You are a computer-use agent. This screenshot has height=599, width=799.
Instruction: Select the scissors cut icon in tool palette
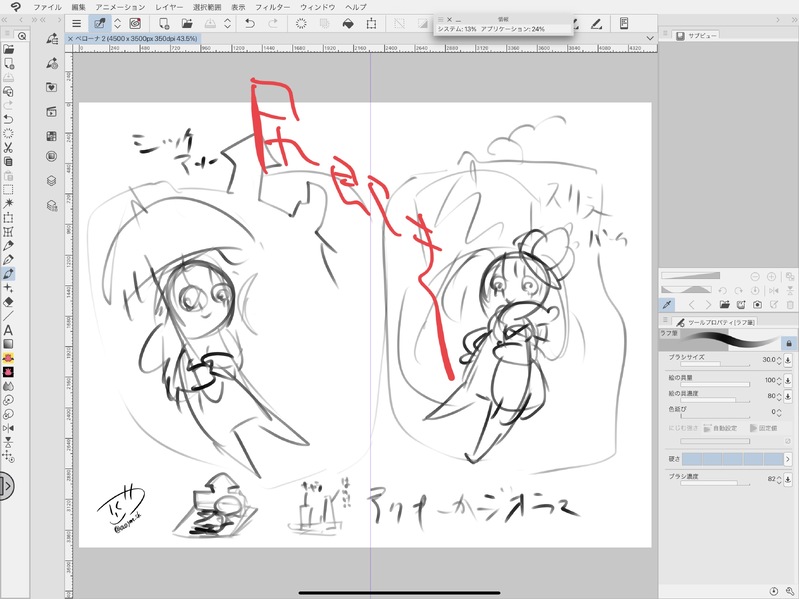[8, 148]
